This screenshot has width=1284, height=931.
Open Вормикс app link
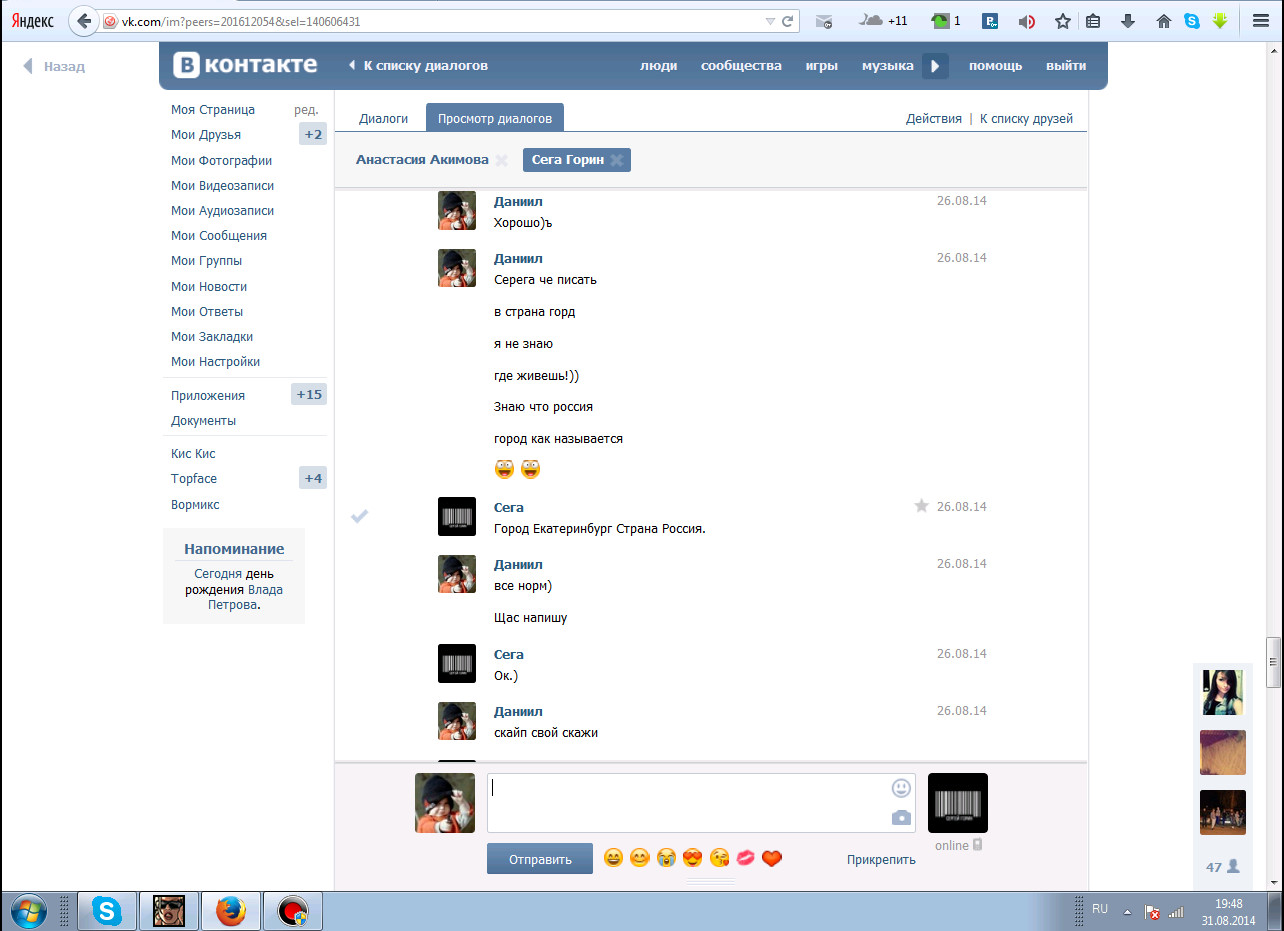pos(195,504)
